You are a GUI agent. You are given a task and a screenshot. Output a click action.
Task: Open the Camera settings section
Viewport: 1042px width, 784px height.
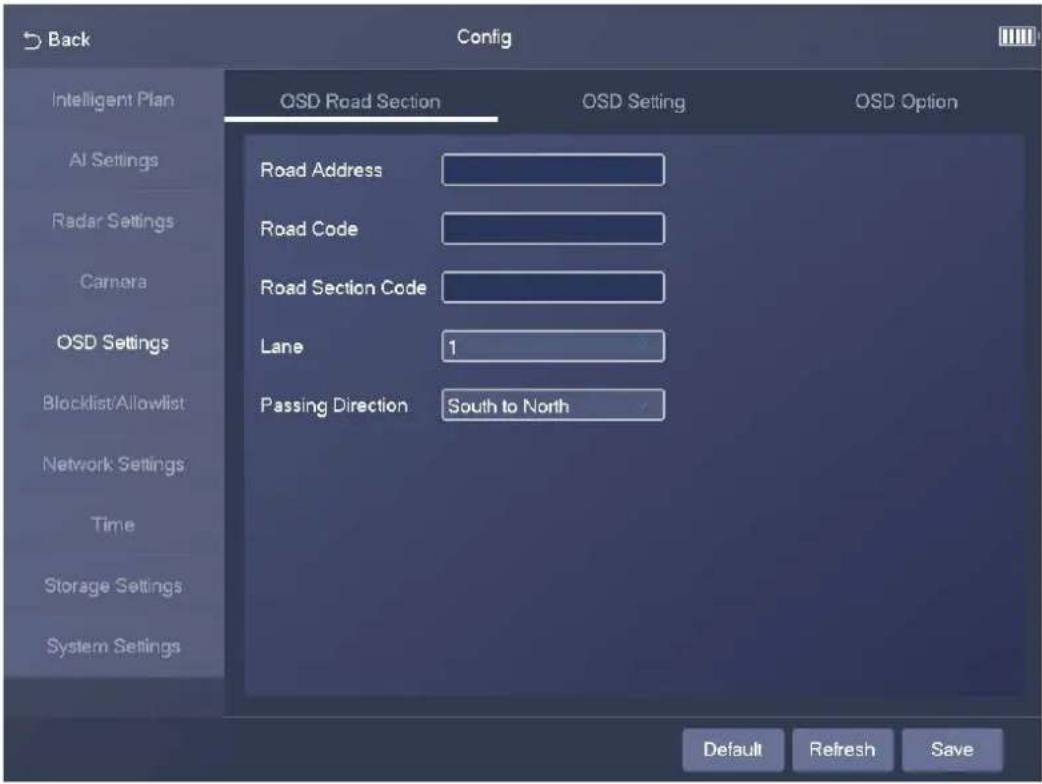coord(113,282)
